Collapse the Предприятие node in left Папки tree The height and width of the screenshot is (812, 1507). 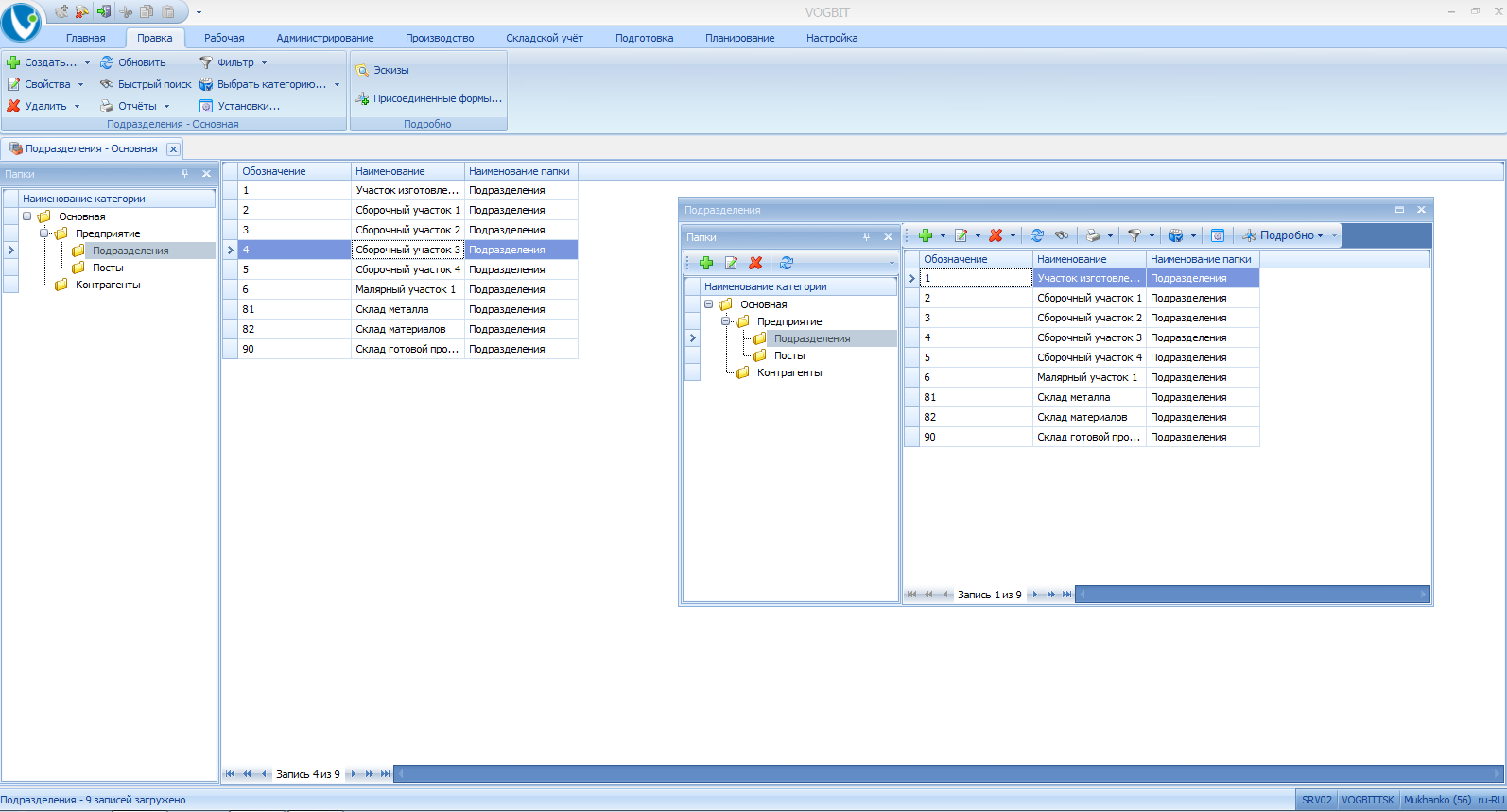44,233
